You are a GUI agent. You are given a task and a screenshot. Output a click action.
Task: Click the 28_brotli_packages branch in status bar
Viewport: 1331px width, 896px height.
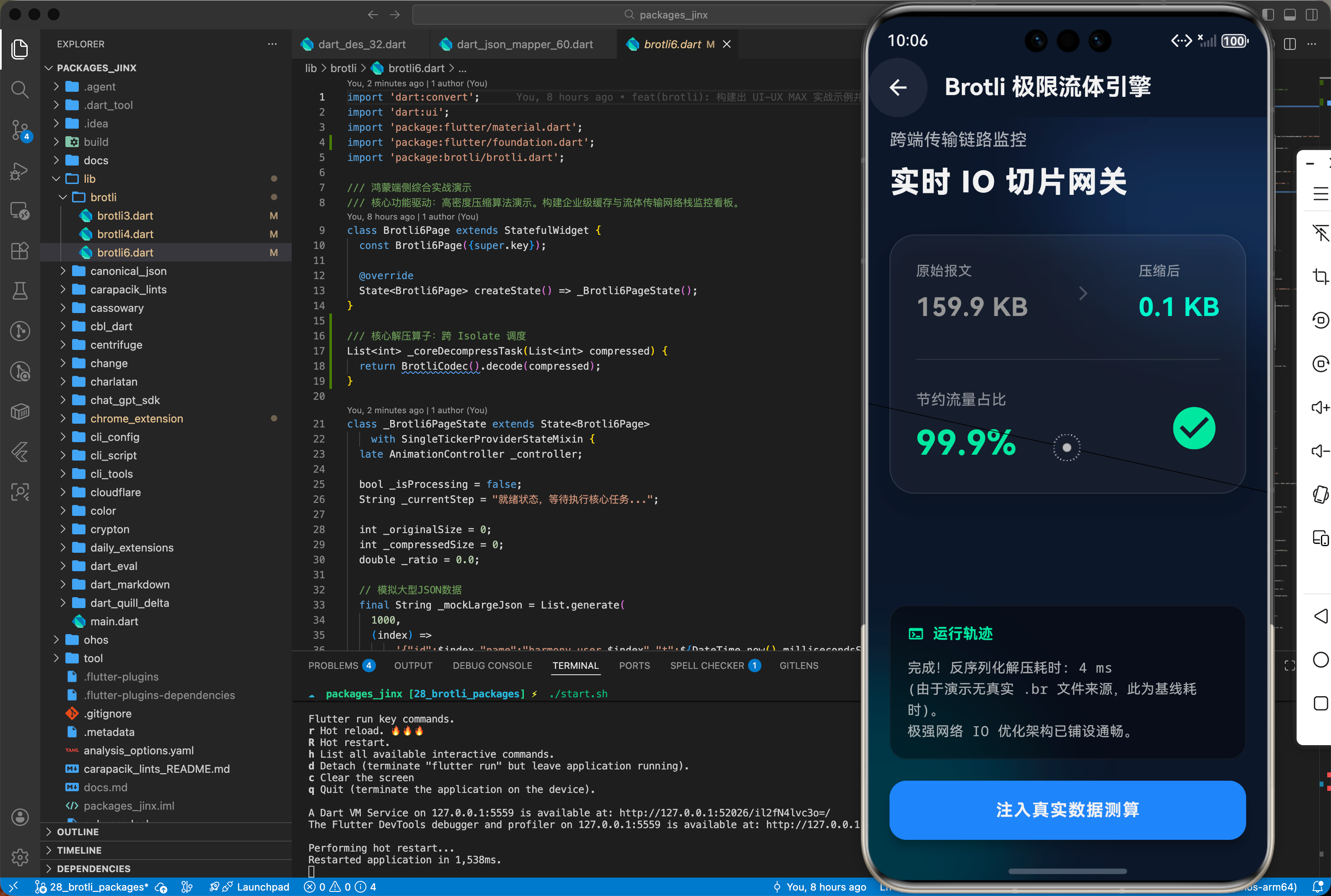[x=91, y=887]
